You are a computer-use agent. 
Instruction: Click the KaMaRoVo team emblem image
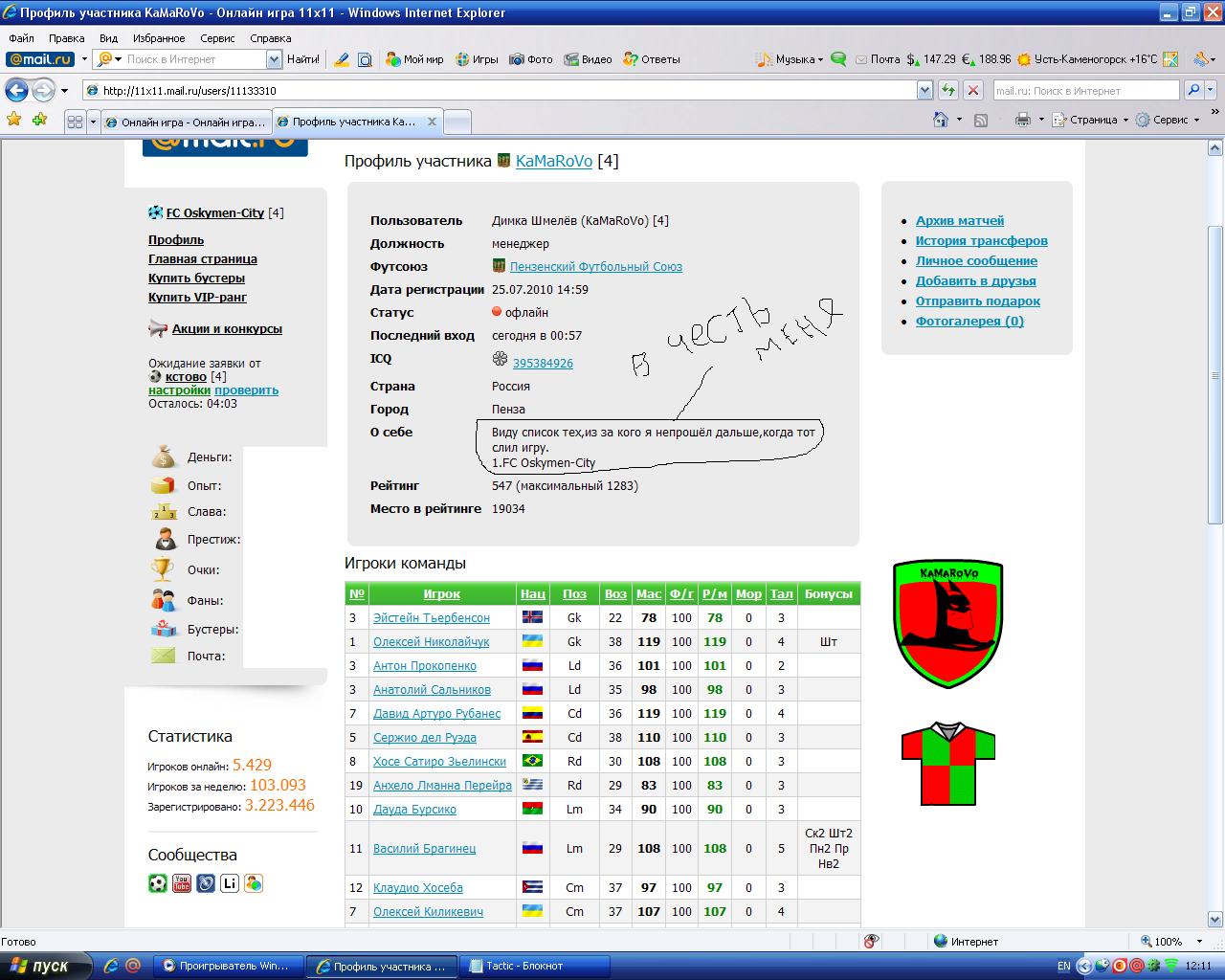(x=947, y=624)
